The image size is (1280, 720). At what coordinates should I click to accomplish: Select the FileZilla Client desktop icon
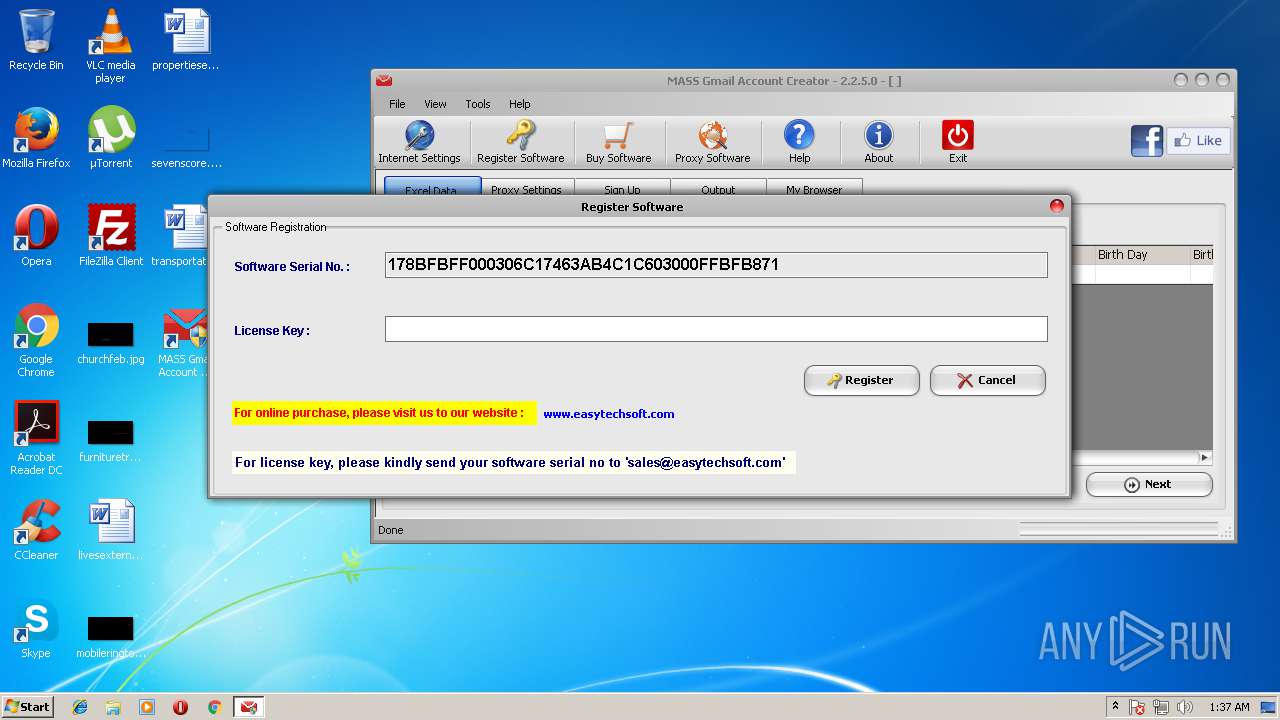(x=110, y=236)
